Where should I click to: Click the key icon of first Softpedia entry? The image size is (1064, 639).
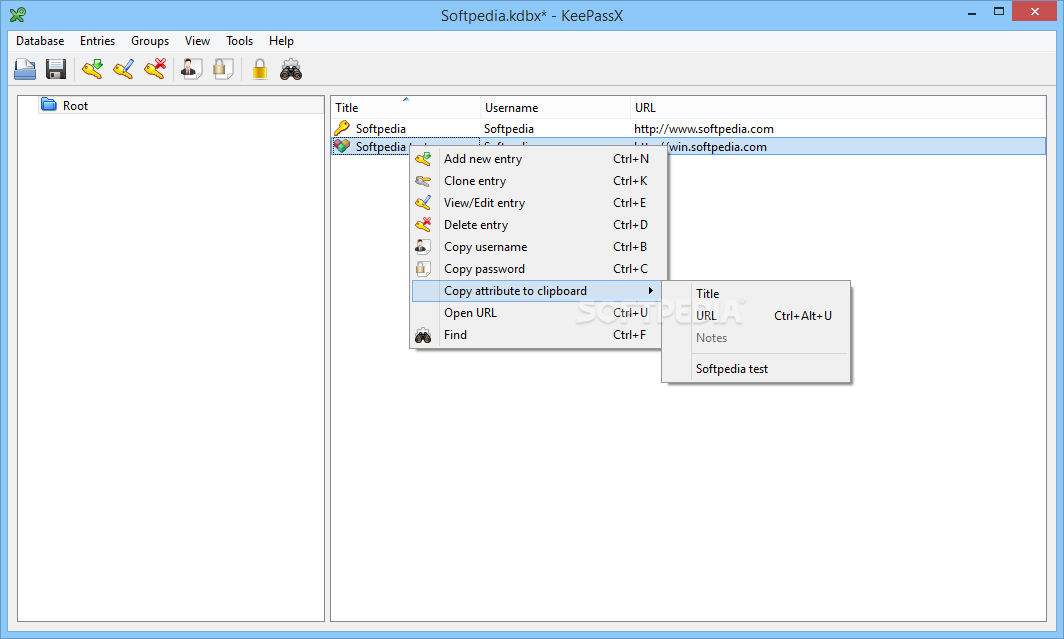[x=342, y=128]
